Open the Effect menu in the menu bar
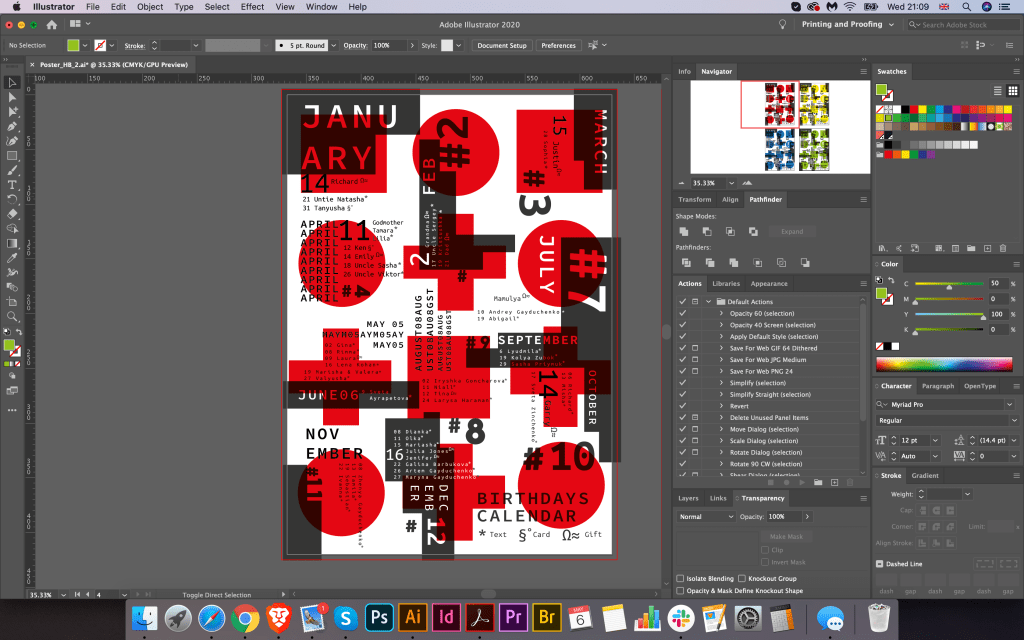The width and height of the screenshot is (1024, 640). (252, 7)
